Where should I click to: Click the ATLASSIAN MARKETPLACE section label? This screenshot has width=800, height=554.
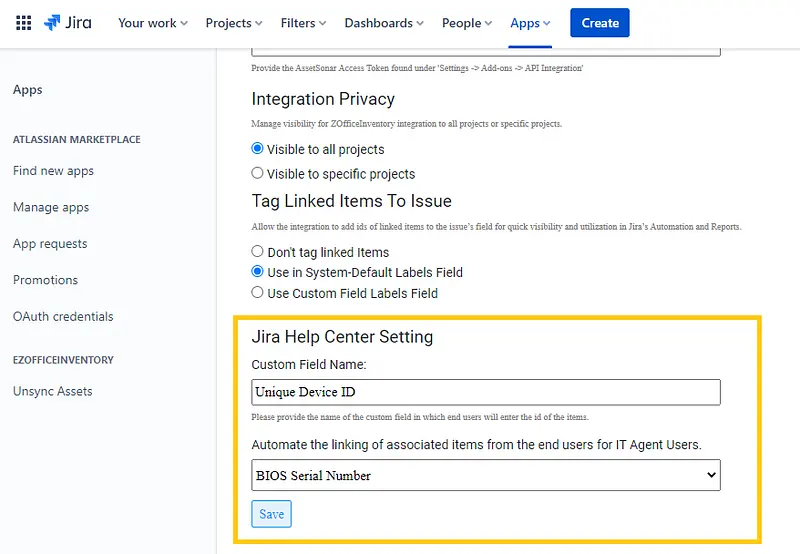[77, 139]
